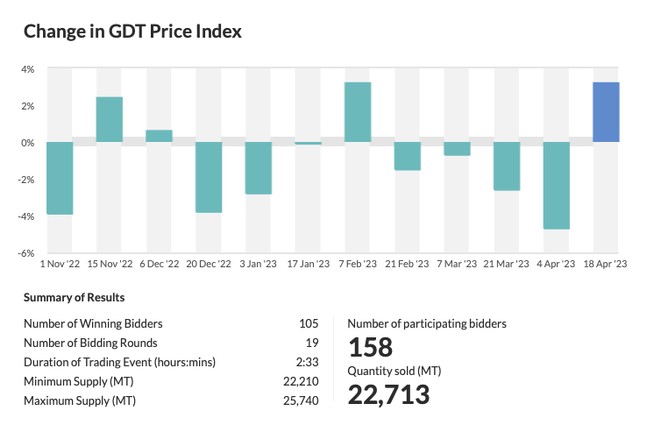Select the 7 Feb '23 positive bar
Screen dimensions: 668x439
[x=358, y=112]
